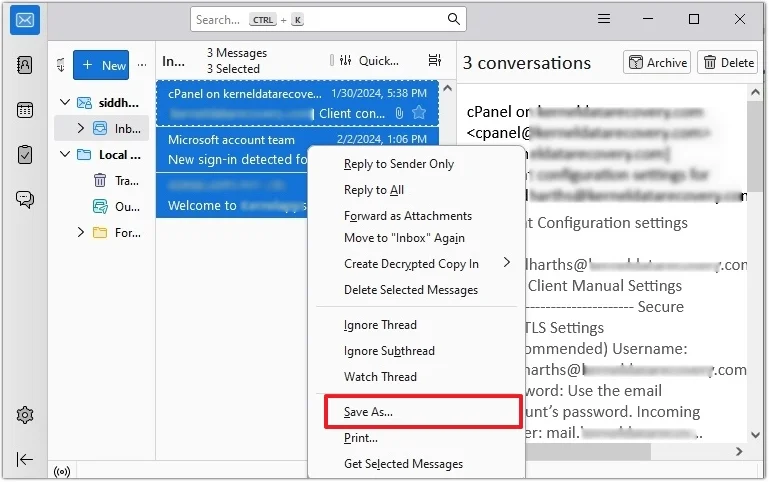Viewport: 769px width, 482px height.
Task: Archive the selected conversations
Action: [657, 62]
